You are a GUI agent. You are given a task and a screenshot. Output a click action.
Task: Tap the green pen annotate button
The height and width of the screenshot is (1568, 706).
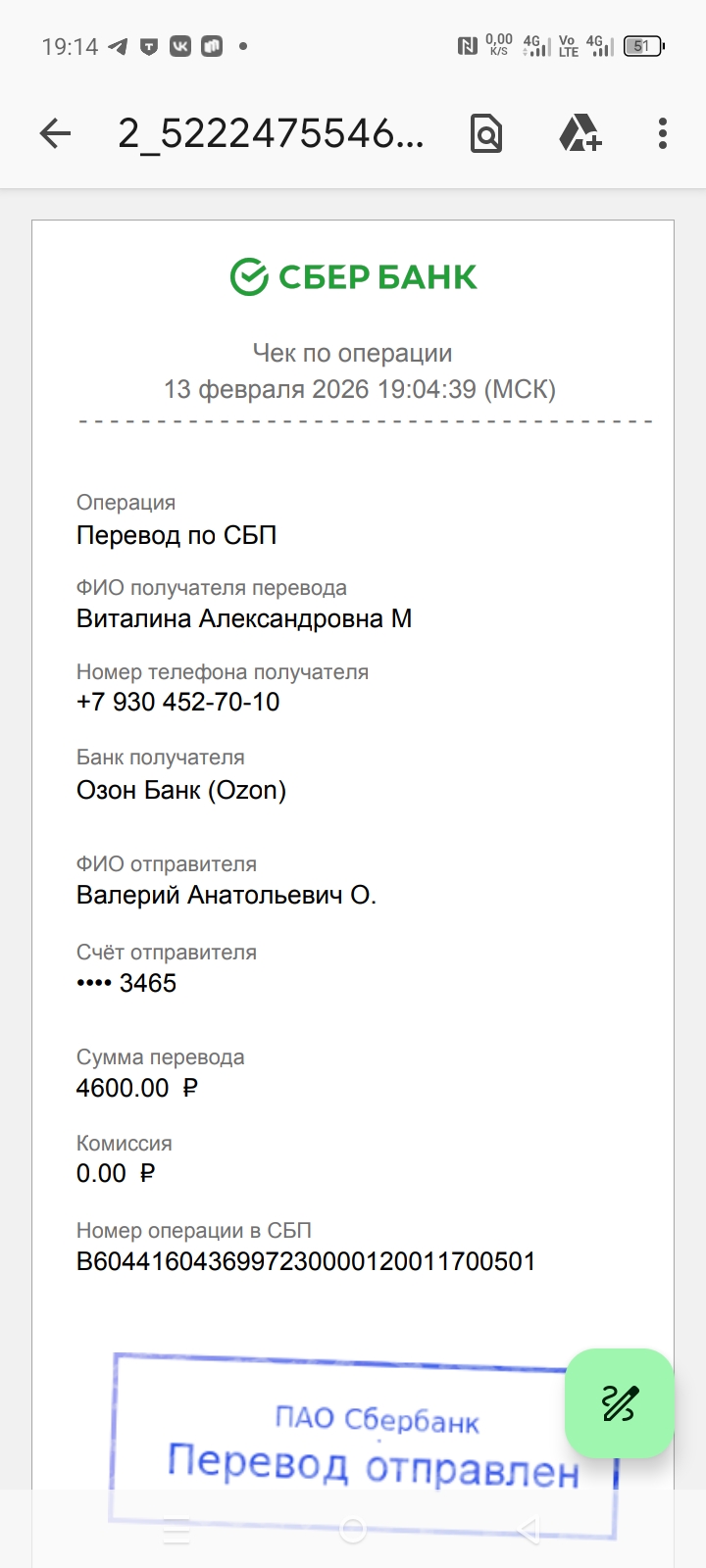point(620,1403)
